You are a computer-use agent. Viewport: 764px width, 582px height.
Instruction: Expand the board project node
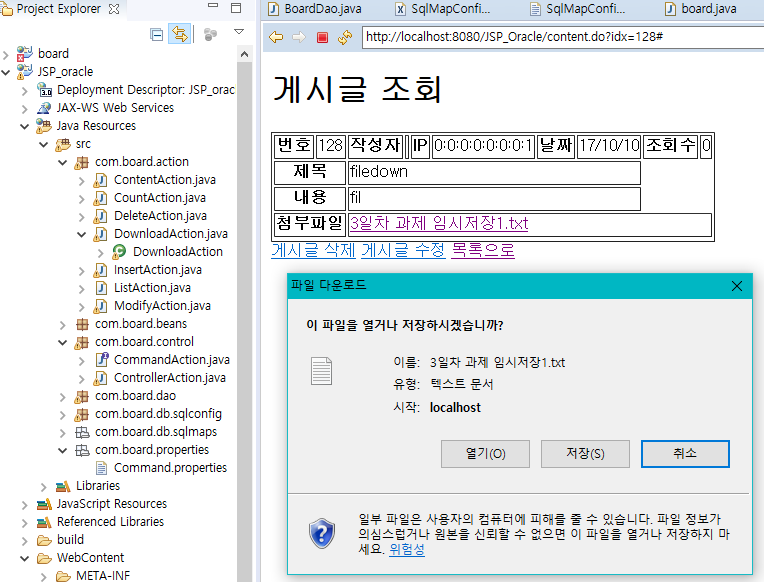tap(6, 55)
